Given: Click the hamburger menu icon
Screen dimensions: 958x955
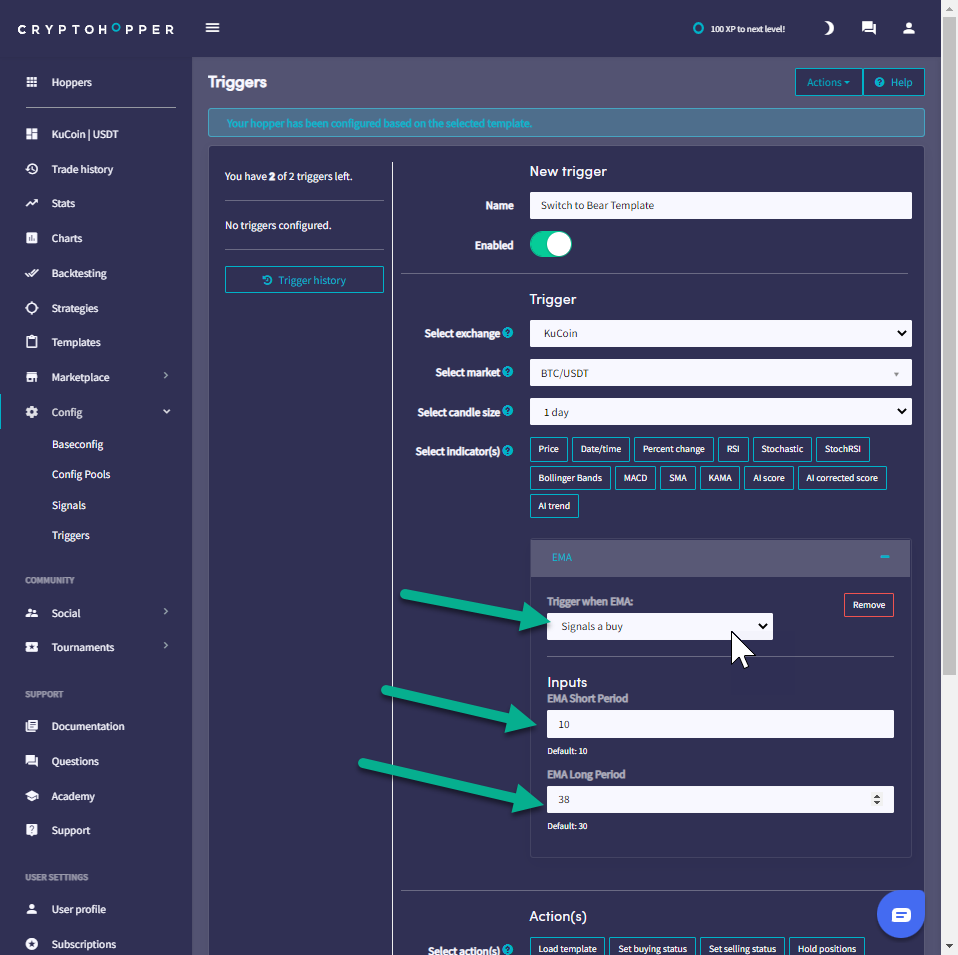Looking at the screenshot, I should (x=212, y=28).
